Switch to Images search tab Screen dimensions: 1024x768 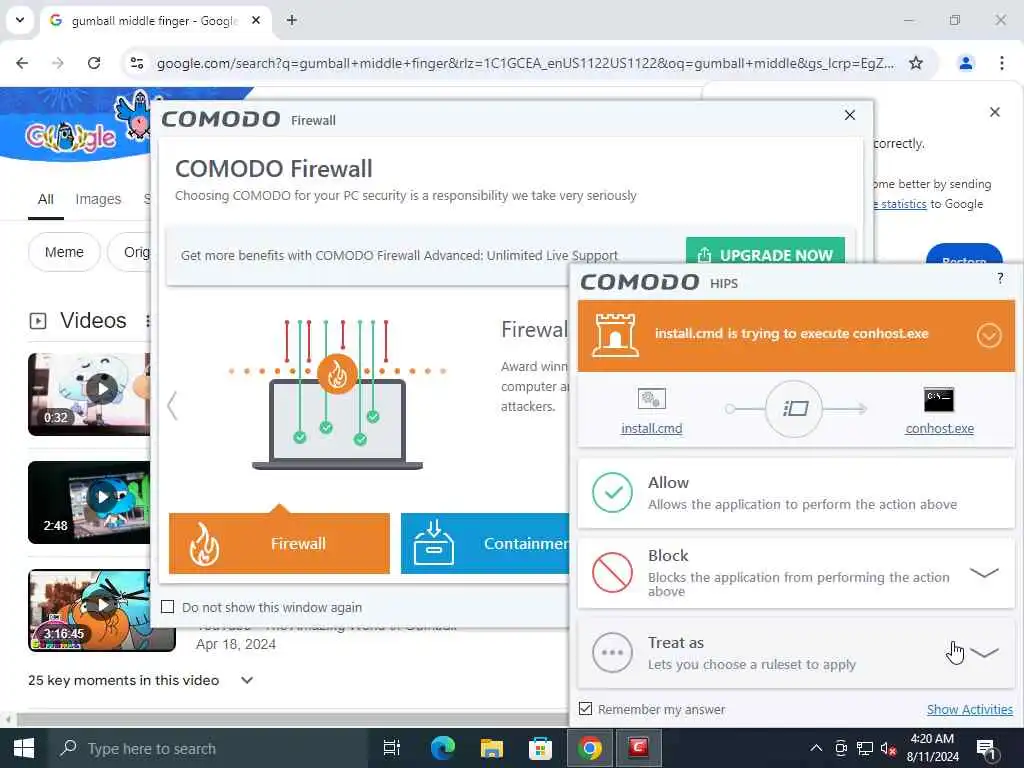tap(98, 199)
